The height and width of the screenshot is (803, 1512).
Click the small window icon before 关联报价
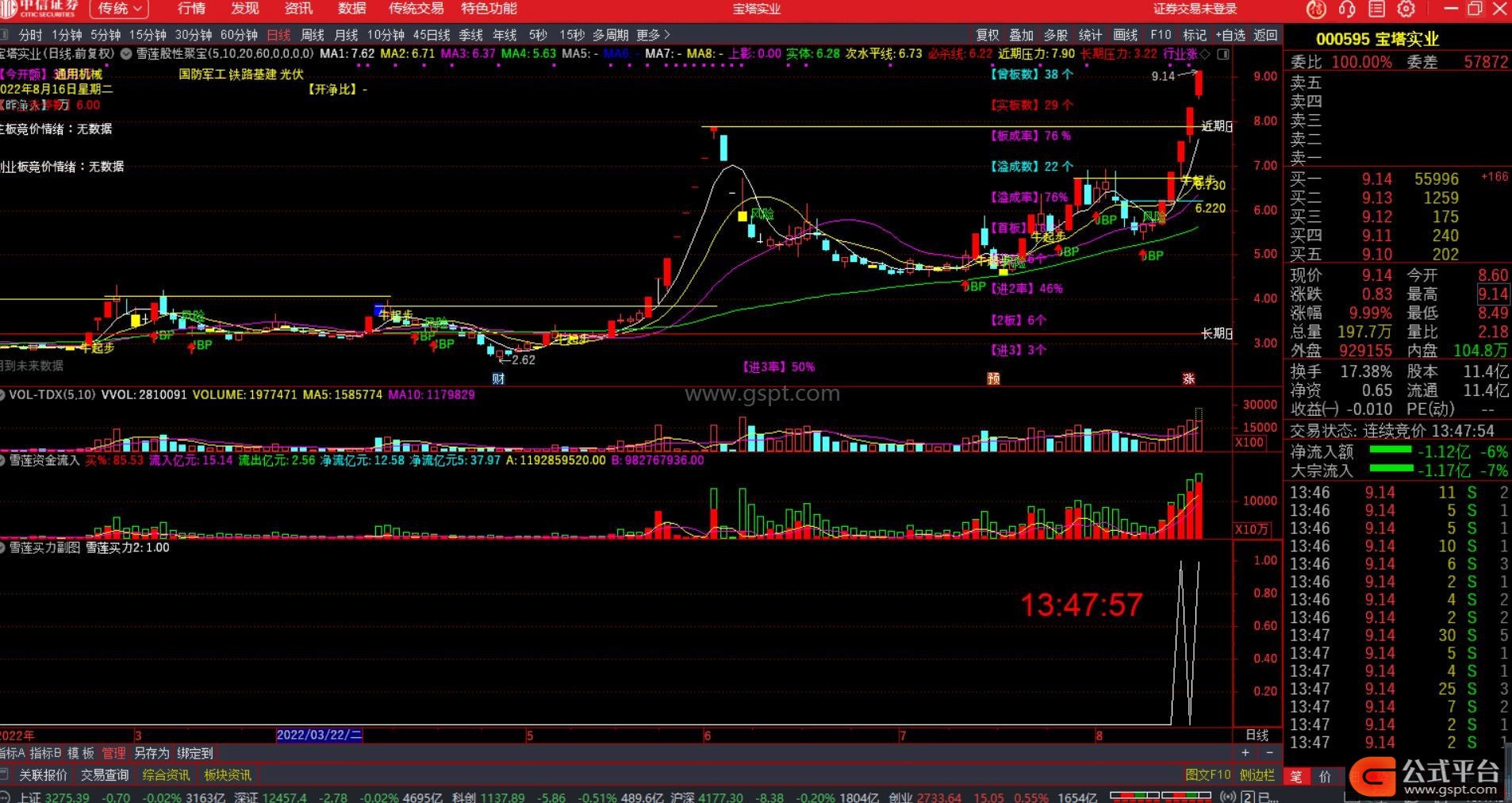(4, 774)
